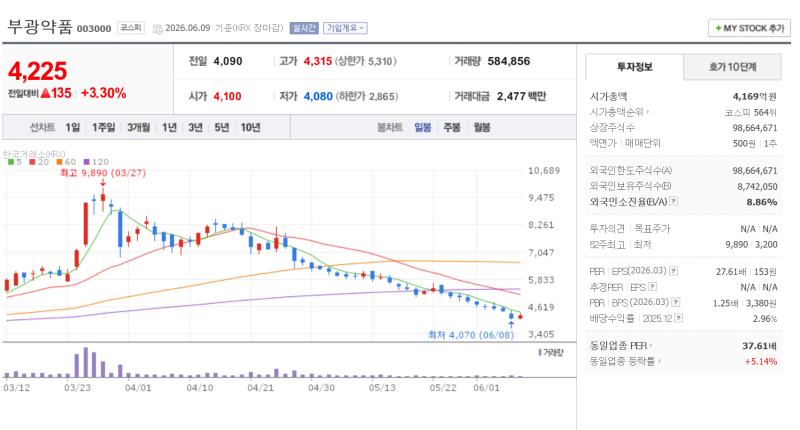Open help icon next to 추정PER EPS
800x430 pixels.
(652, 287)
